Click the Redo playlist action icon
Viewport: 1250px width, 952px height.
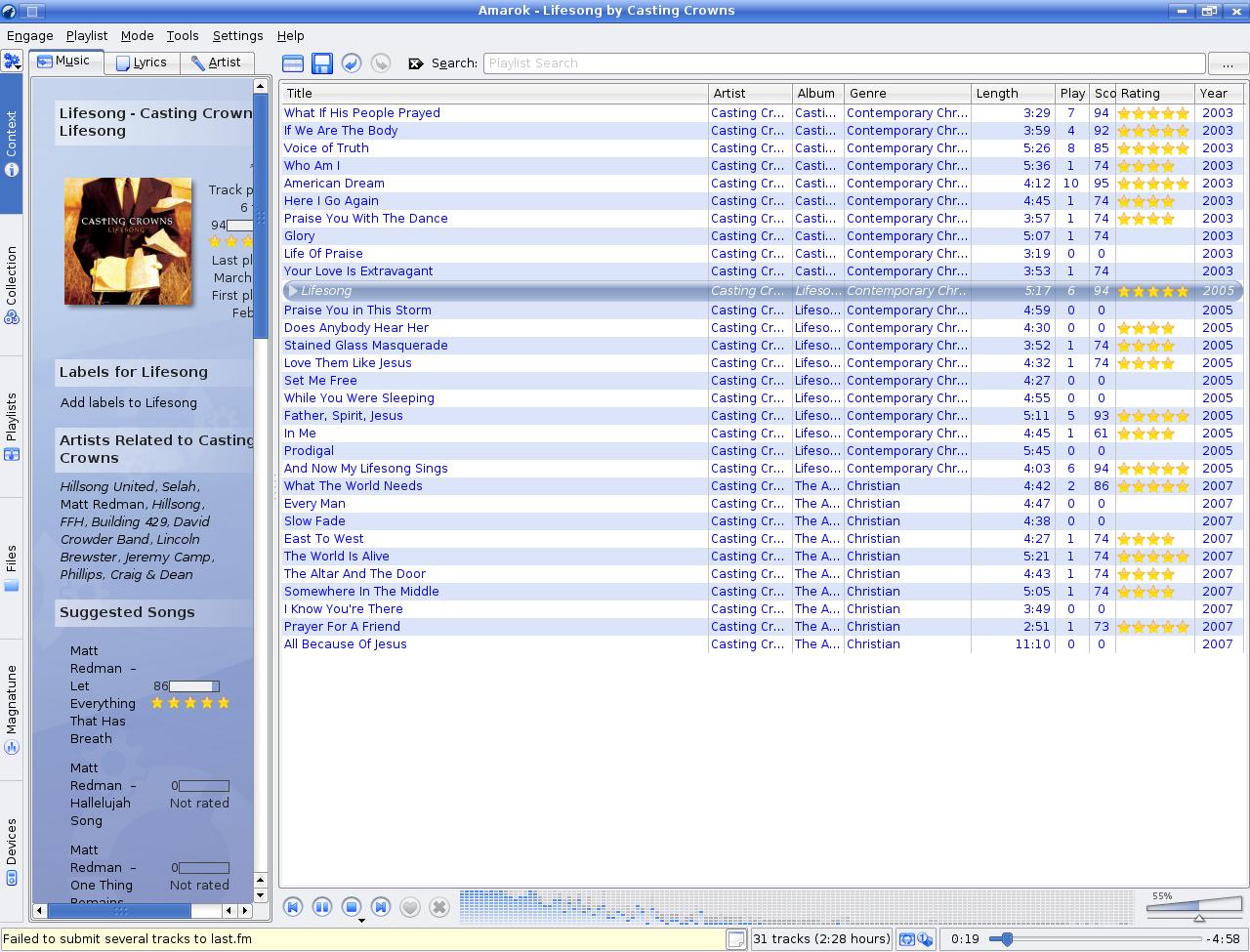(x=381, y=63)
